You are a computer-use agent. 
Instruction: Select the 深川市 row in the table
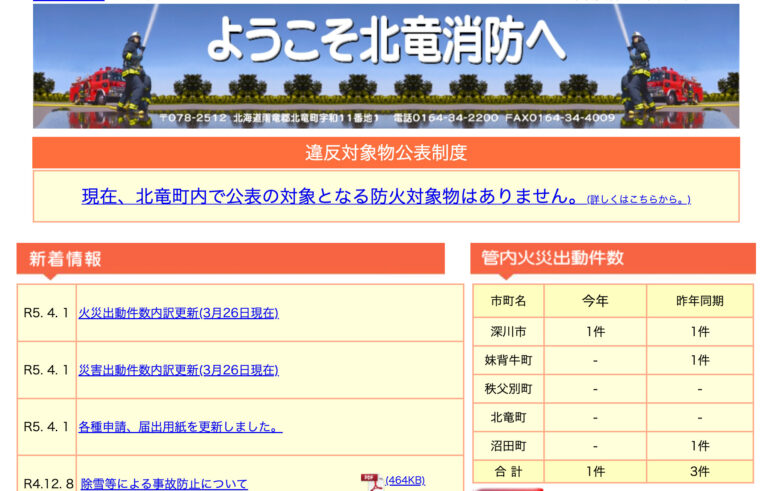tap(501, 332)
